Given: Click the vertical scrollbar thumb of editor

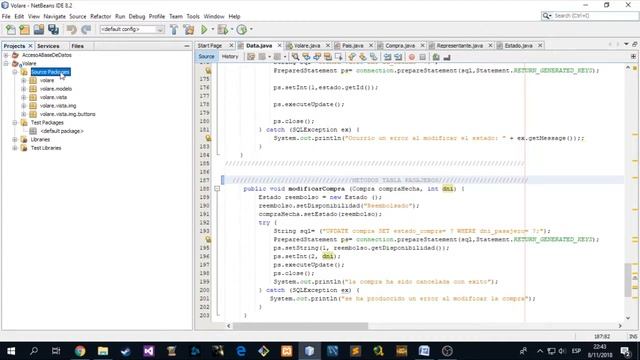Looking at the screenshot, I should pos(628,280).
